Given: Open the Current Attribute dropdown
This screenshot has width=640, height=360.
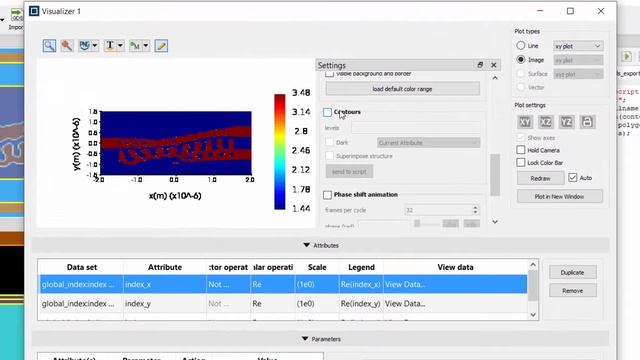Looking at the screenshot, I should [429, 143].
